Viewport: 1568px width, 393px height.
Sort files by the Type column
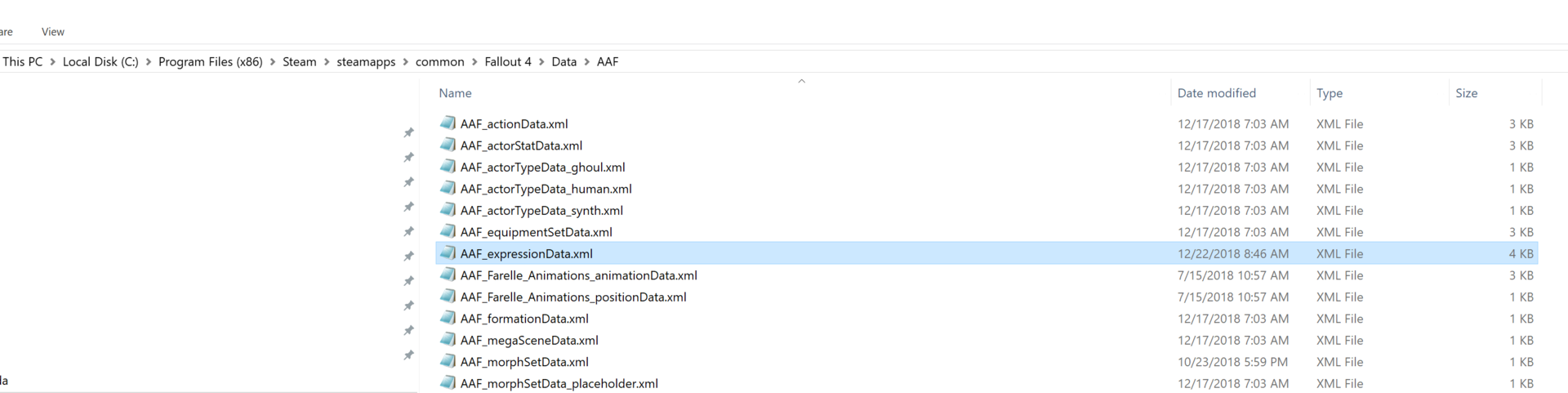pyautogui.click(x=1330, y=93)
